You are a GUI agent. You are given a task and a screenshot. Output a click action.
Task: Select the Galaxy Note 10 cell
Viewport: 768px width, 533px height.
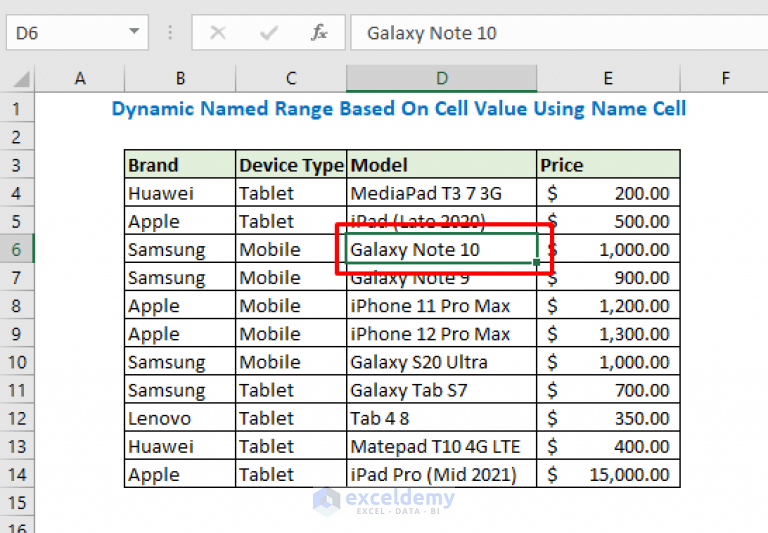442,249
